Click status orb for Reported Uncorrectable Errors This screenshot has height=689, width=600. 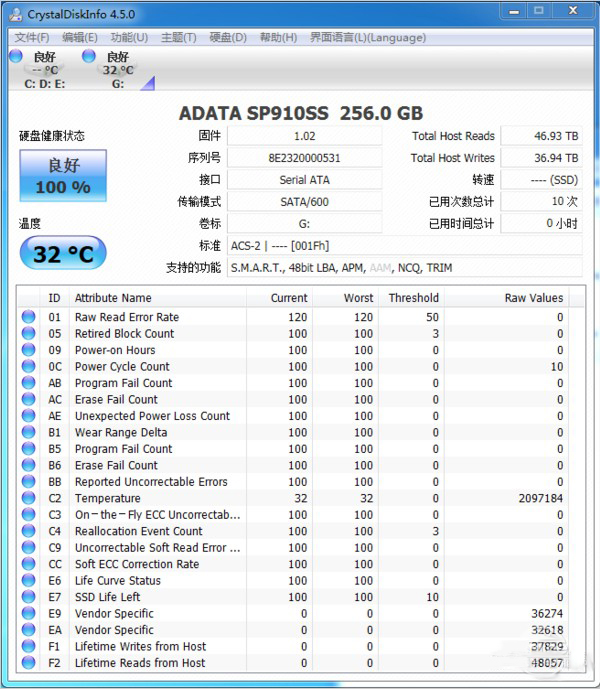point(29,482)
